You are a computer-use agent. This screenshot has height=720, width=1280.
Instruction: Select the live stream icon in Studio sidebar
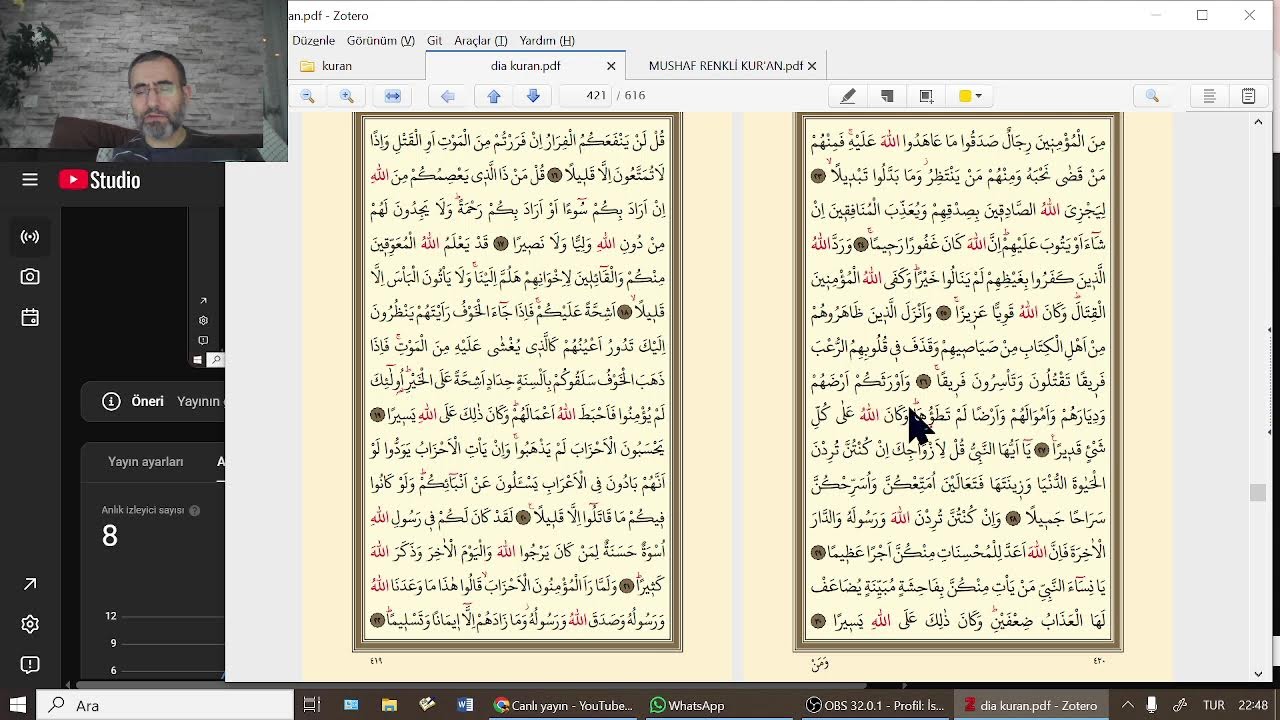(30, 237)
